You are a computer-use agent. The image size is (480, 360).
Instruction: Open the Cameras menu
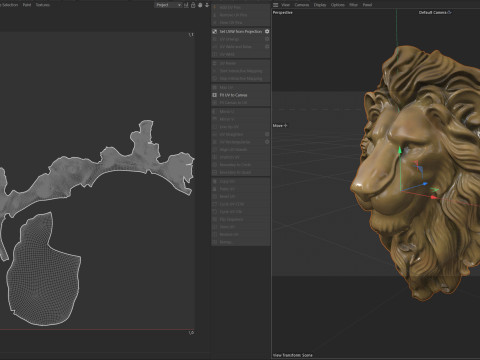(302, 5)
